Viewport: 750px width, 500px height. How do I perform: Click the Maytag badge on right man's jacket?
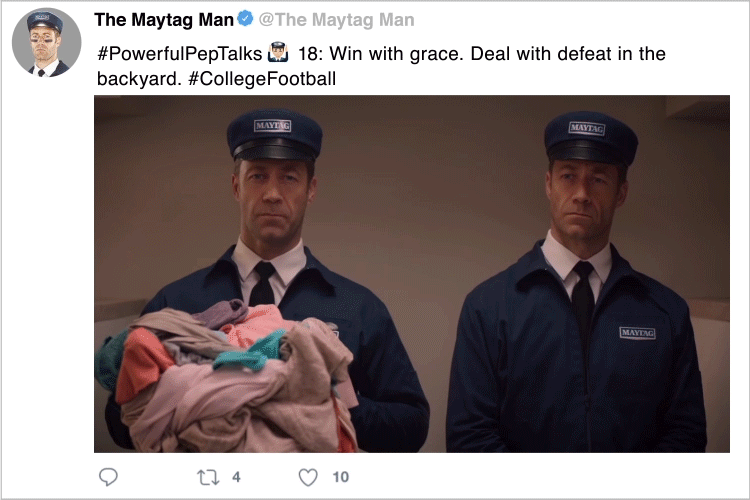(637, 333)
